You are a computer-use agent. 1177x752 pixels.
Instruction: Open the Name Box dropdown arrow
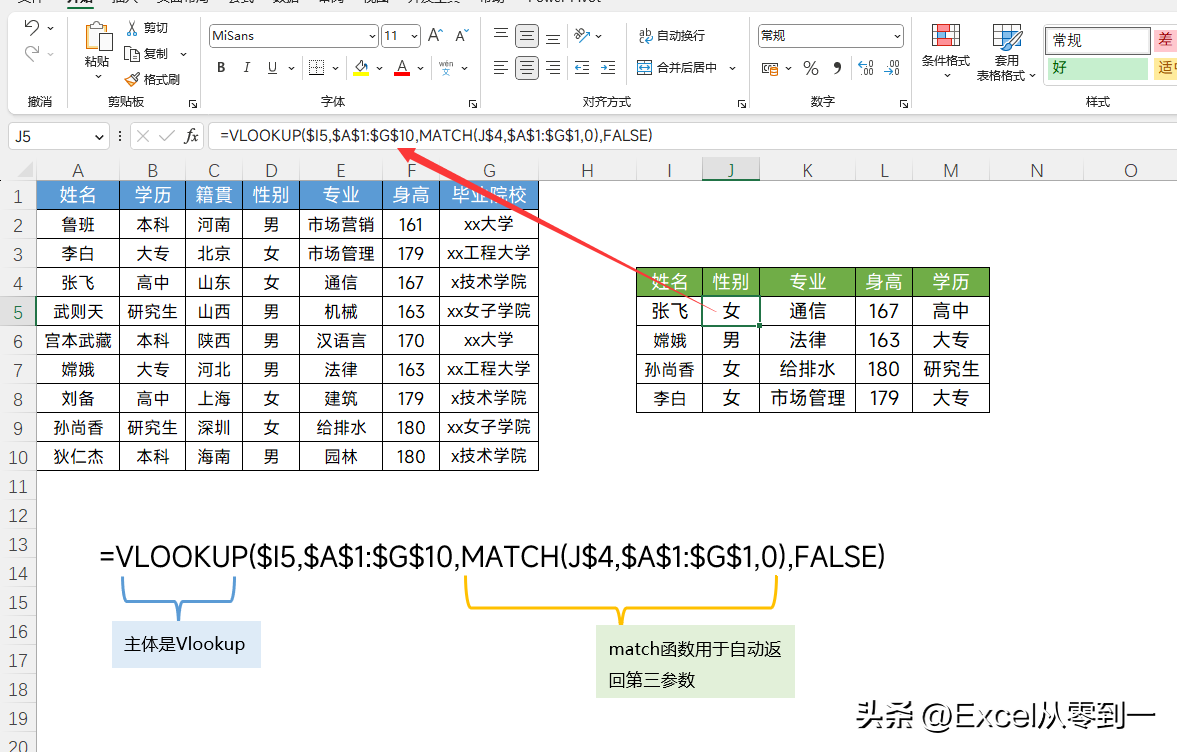[x=99, y=137]
